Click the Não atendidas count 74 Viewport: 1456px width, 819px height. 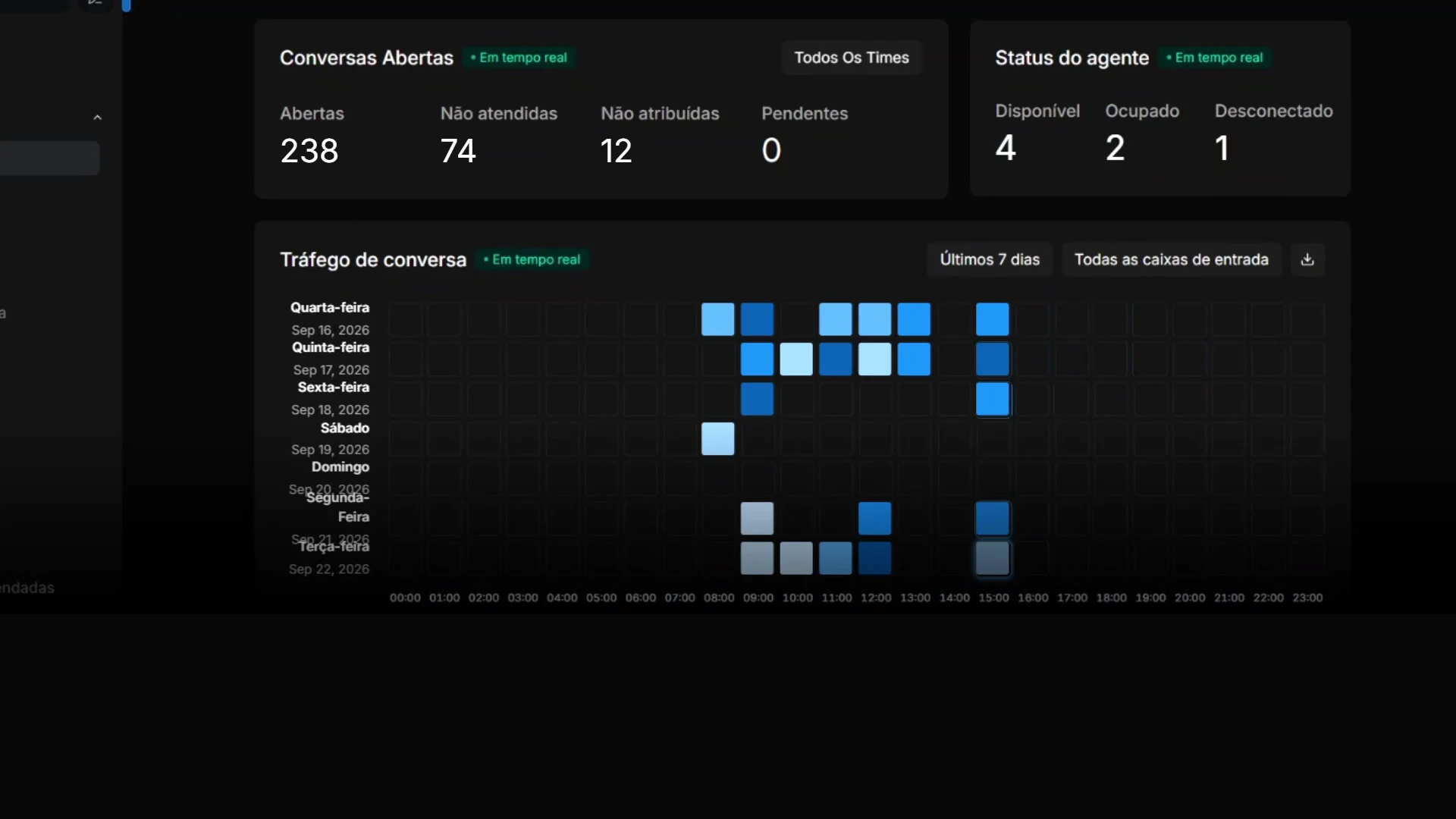point(458,151)
